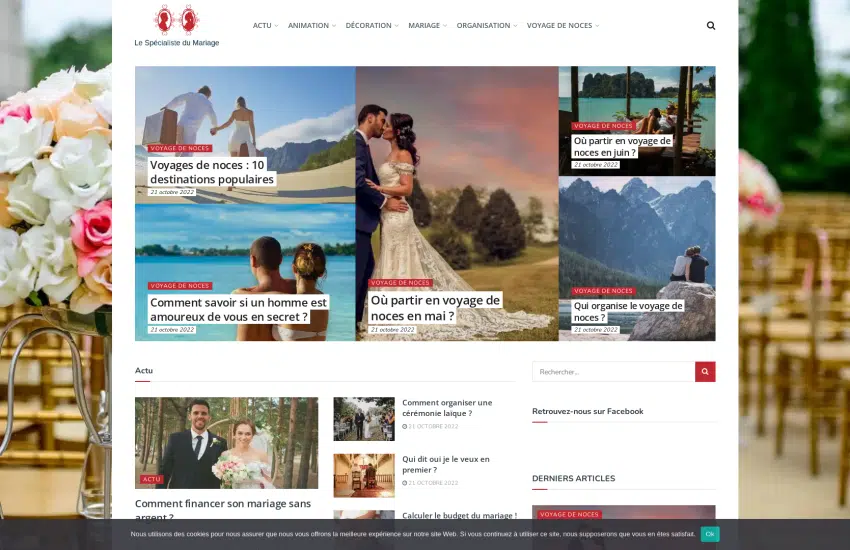Expand the Décoration navigation dropdown
Screen dimensions: 850x550
pos(371,26)
